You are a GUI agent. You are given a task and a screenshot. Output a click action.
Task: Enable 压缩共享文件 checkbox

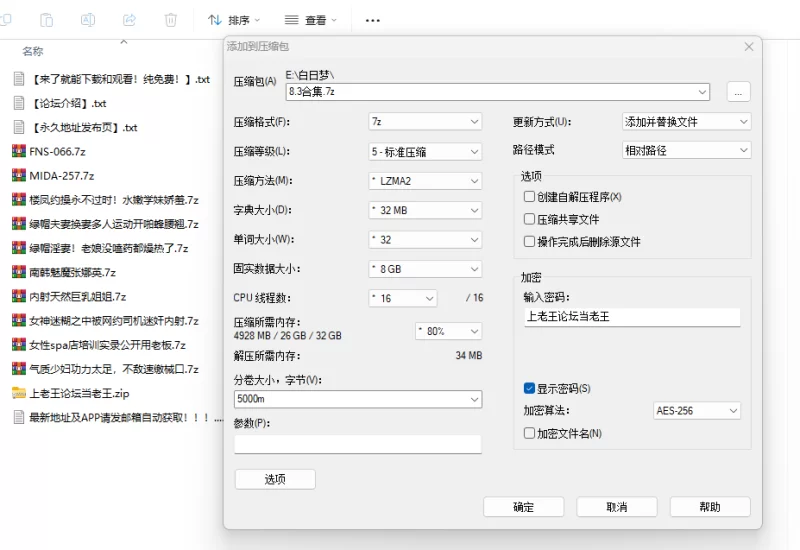pos(529,219)
